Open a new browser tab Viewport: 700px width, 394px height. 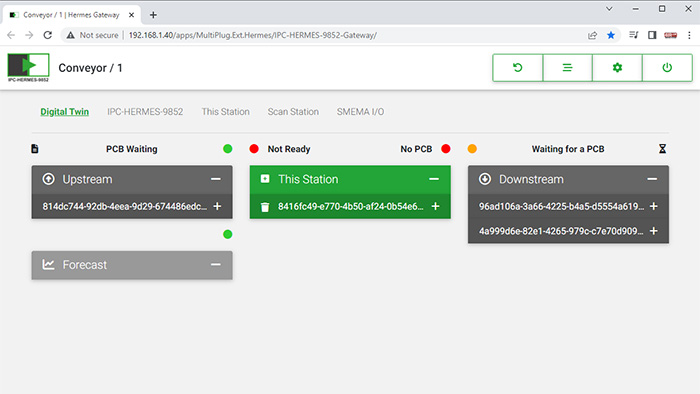tap(153, 15)
